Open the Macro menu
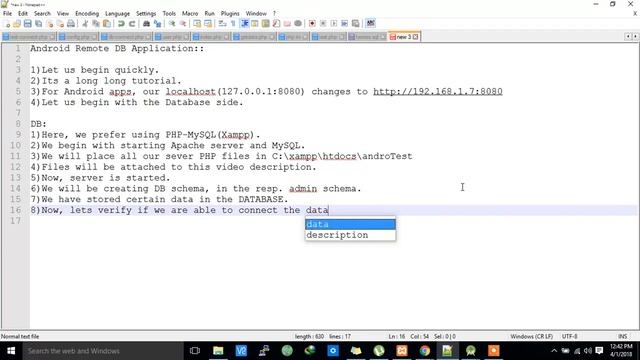The image size is (640, 360). coord(190,13)
